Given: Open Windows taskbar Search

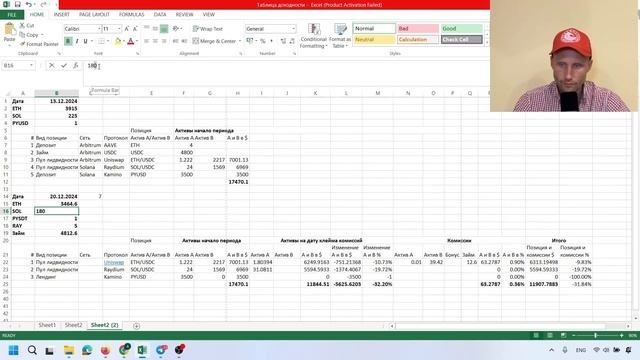Looking at the screenshot, I should tap(32, 350).
